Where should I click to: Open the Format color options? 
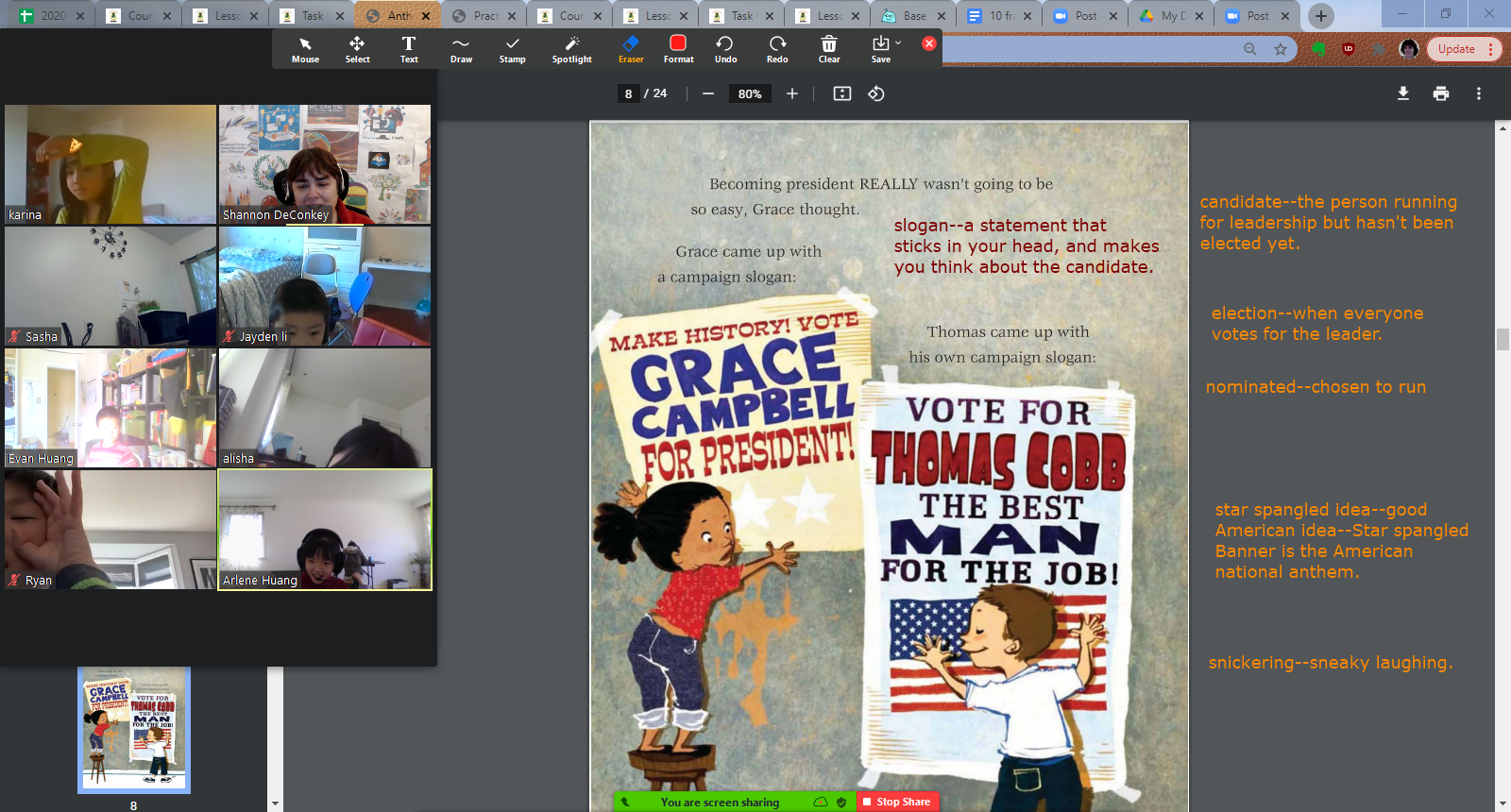pyautogui.click(x=678, y=49)
